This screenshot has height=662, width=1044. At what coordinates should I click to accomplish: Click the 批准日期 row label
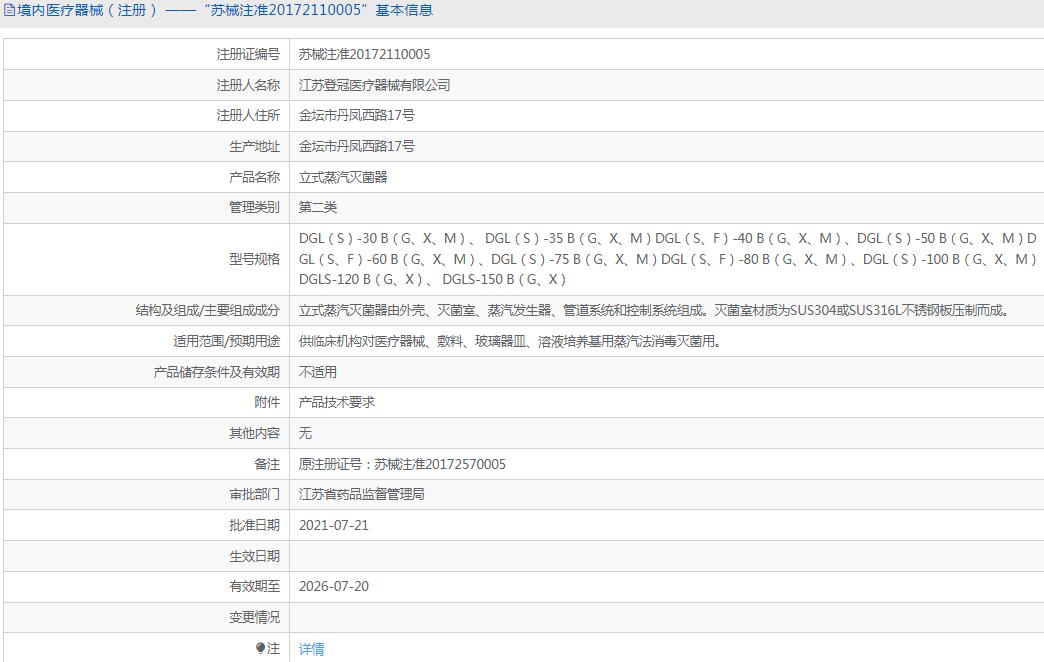[x=254, y=525]
